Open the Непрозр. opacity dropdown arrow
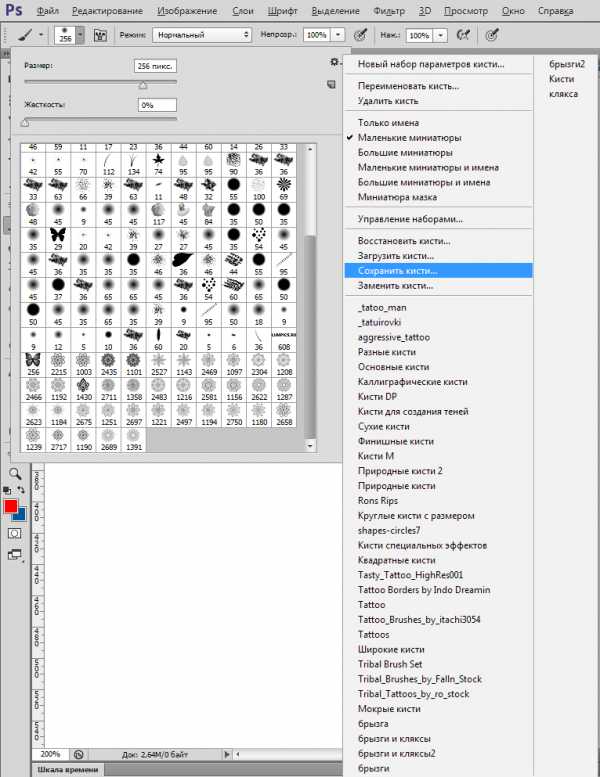 click(338, 35)
